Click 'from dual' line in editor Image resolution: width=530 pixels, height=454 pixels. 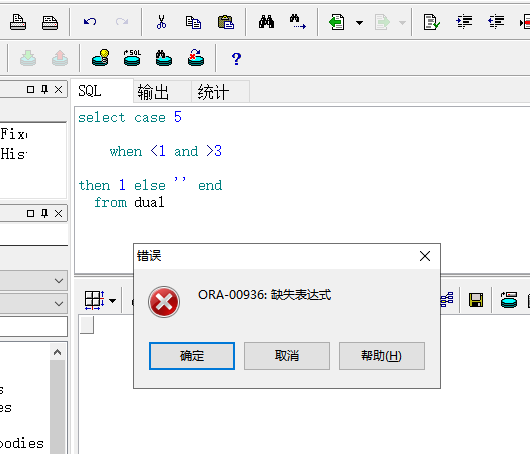tap(129, 202)
